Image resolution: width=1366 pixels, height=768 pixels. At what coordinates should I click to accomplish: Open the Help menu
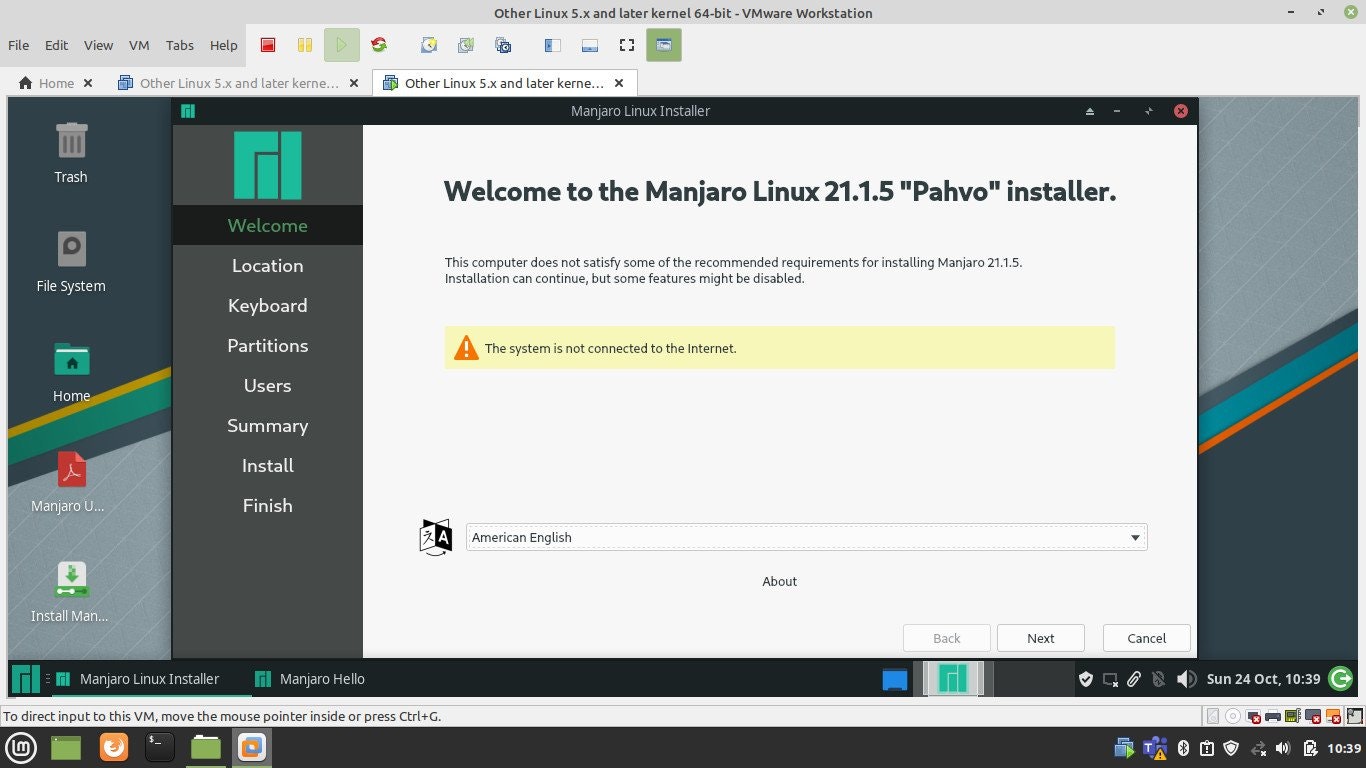(224, 45)
